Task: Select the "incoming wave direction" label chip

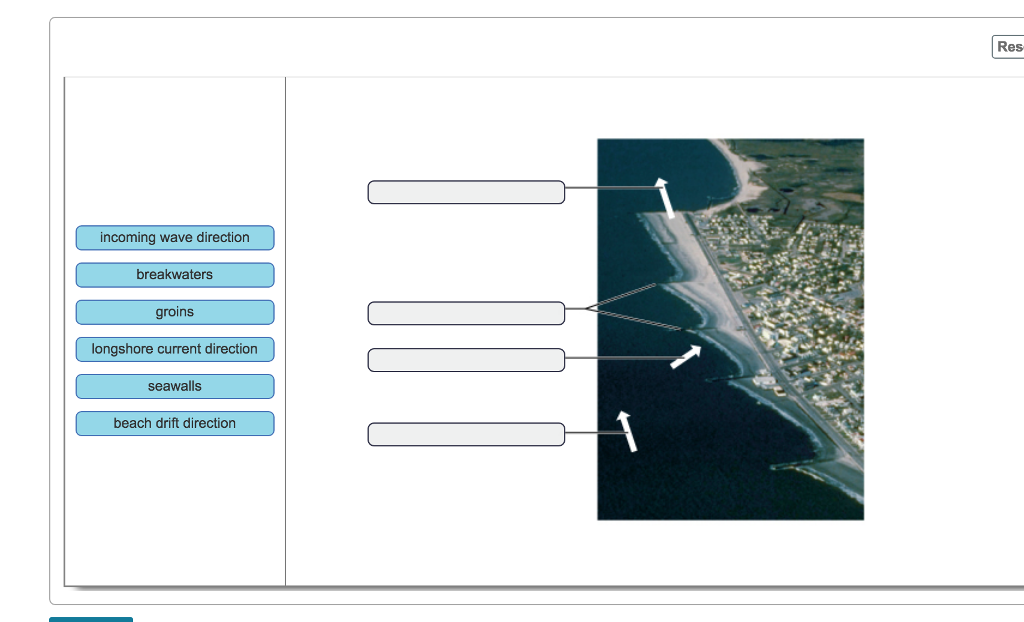Action: pyautogui.click(x=174, y=238)
